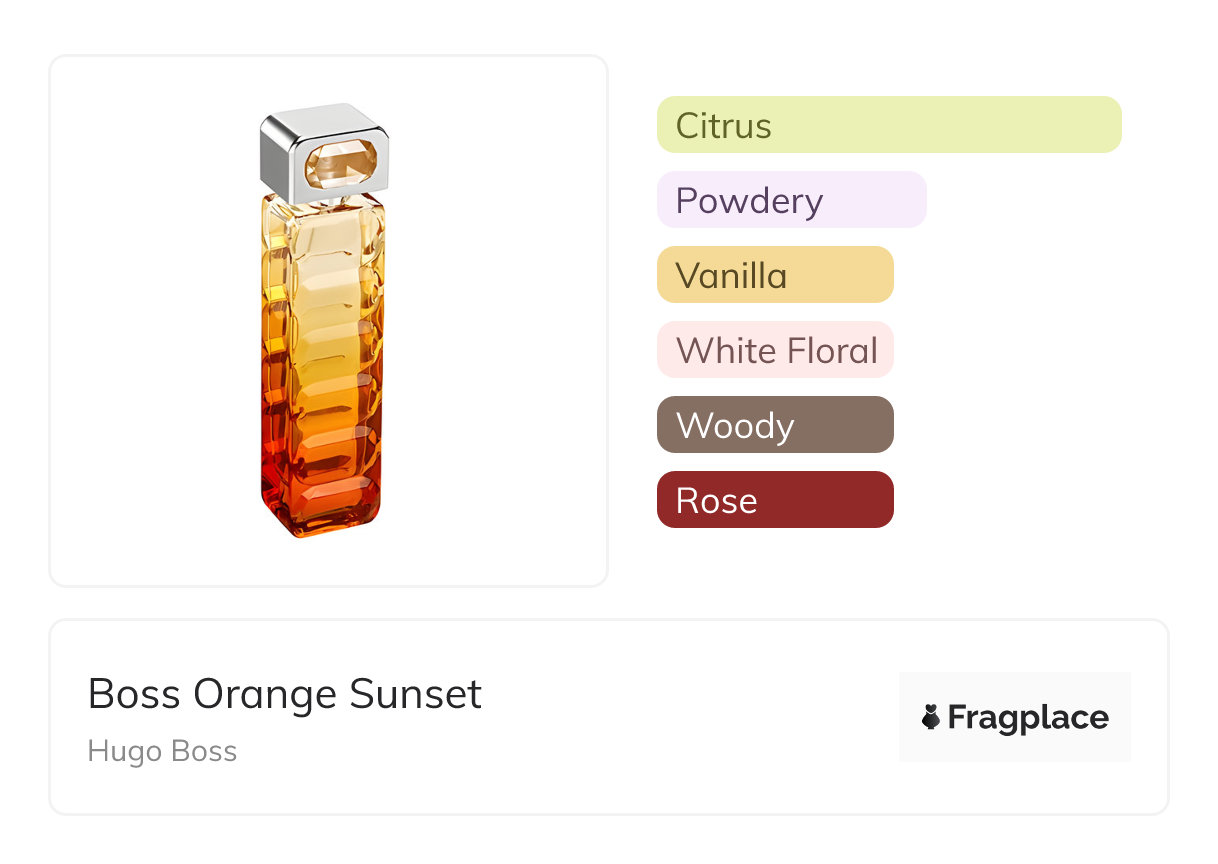This screenshot has width=1218, height=864.
Task: Click the Fragplace logo icon
Action: pyautogui.click(x=931, y=717)
